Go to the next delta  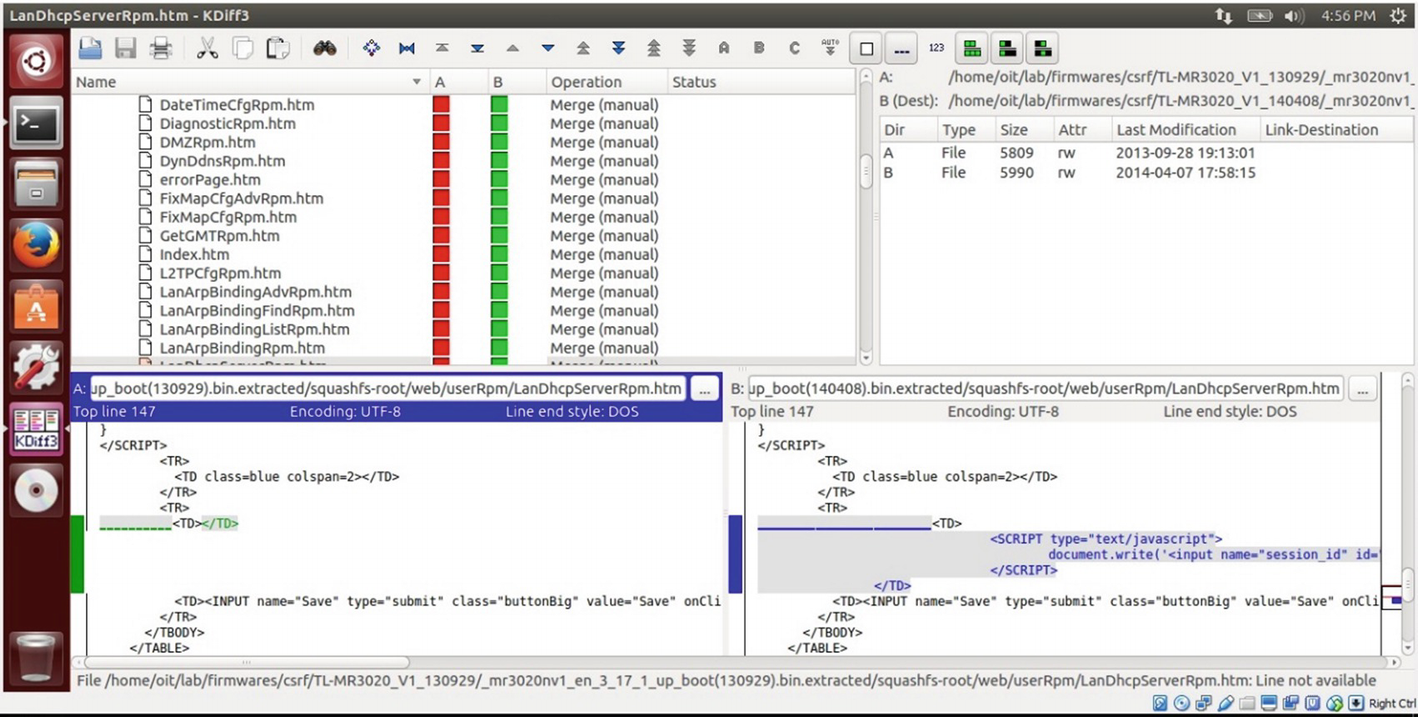click(x=548, y=48)
